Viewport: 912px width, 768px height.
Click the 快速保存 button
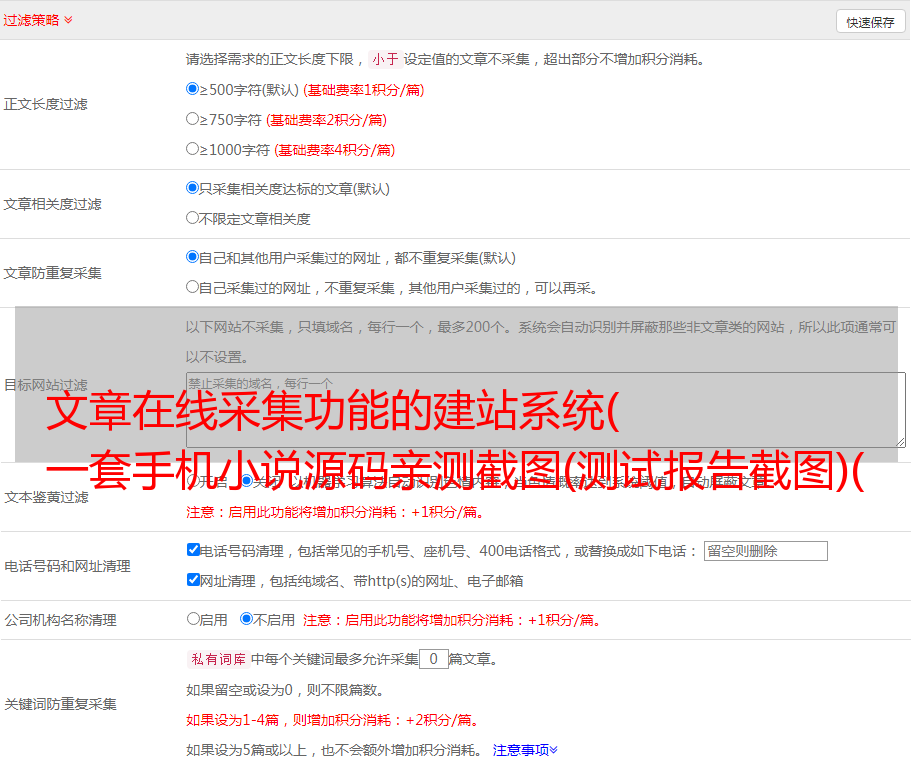click(870, 22)
